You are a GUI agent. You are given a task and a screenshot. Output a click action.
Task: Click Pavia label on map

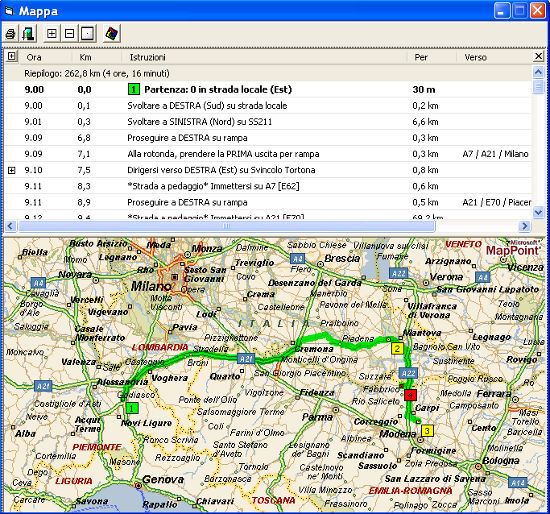(185, 327)
